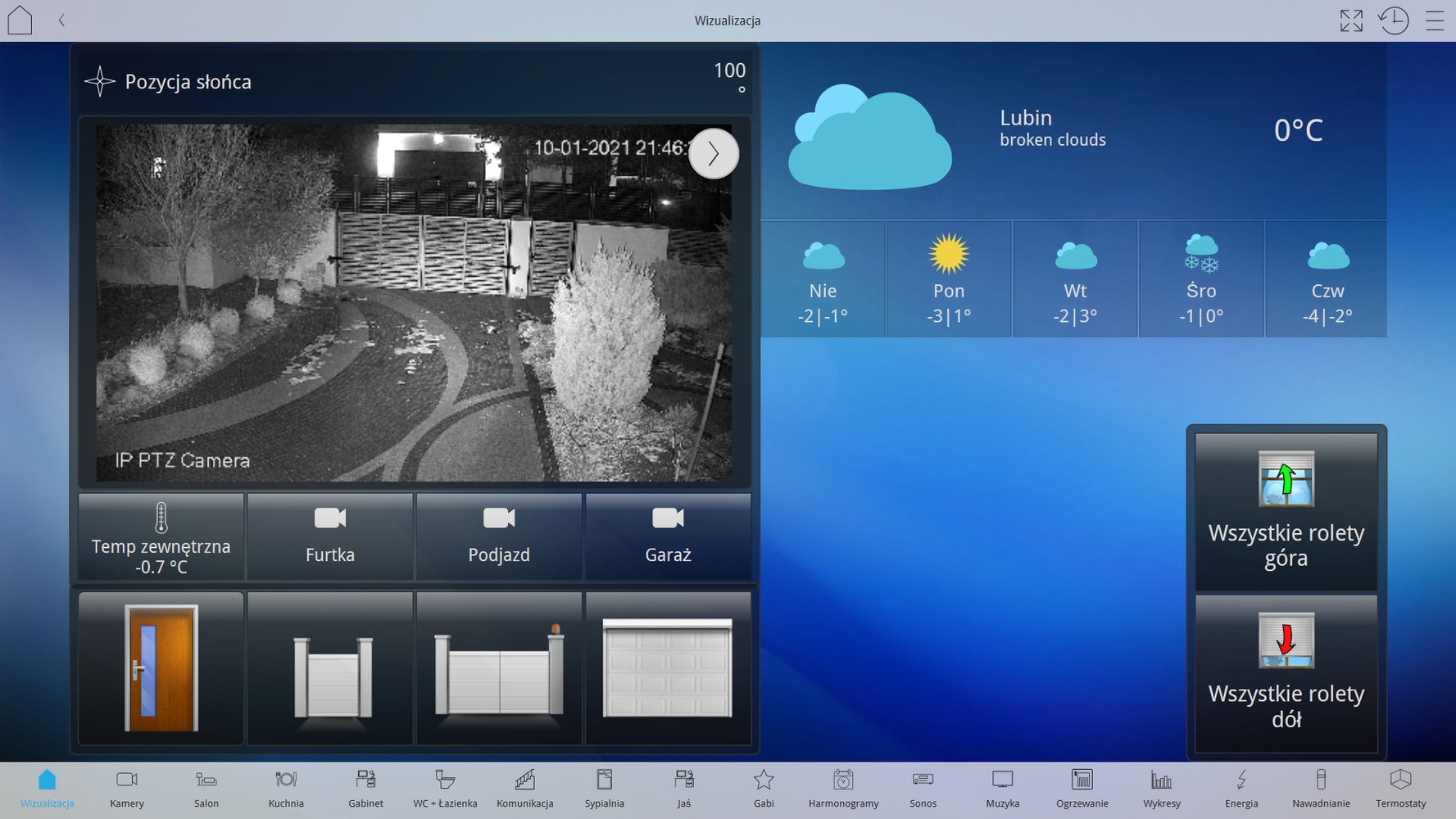Switch to the Furtka camera
The image size is (1456, 819).
point(330,536)
